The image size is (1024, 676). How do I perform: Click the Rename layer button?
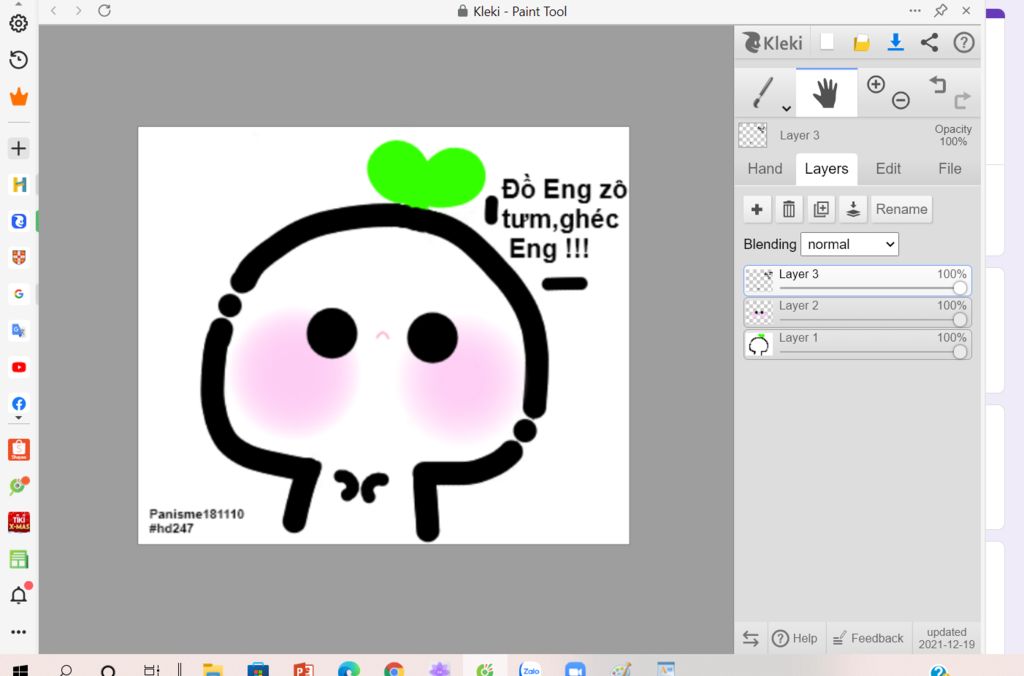(901, 209)
